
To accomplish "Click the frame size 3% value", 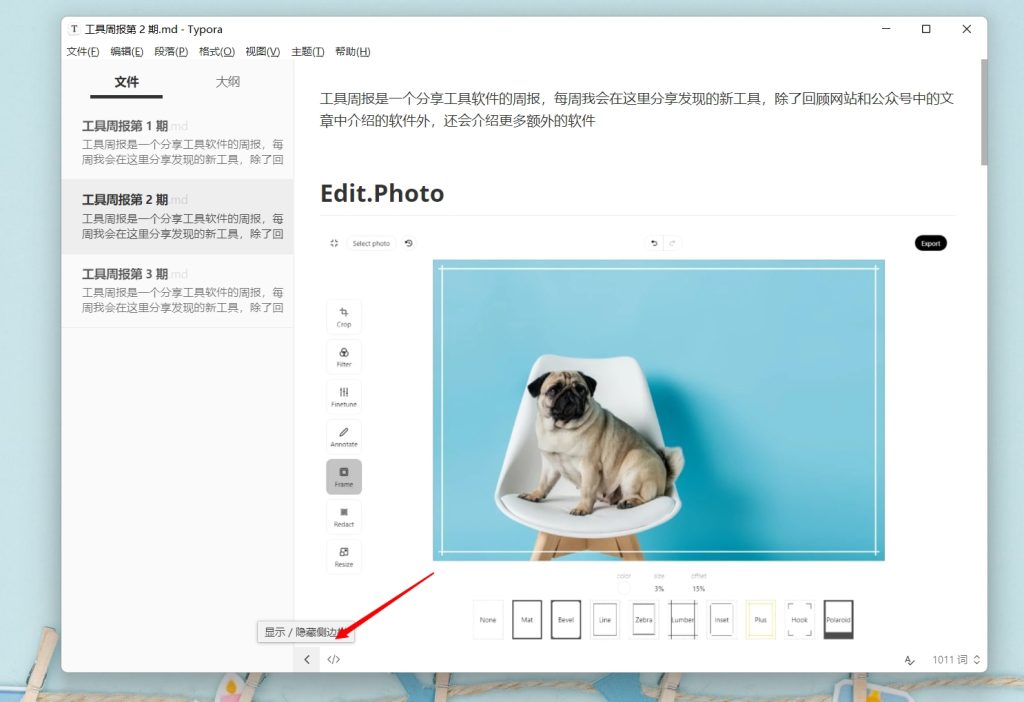I will click(x=660, y=588).
